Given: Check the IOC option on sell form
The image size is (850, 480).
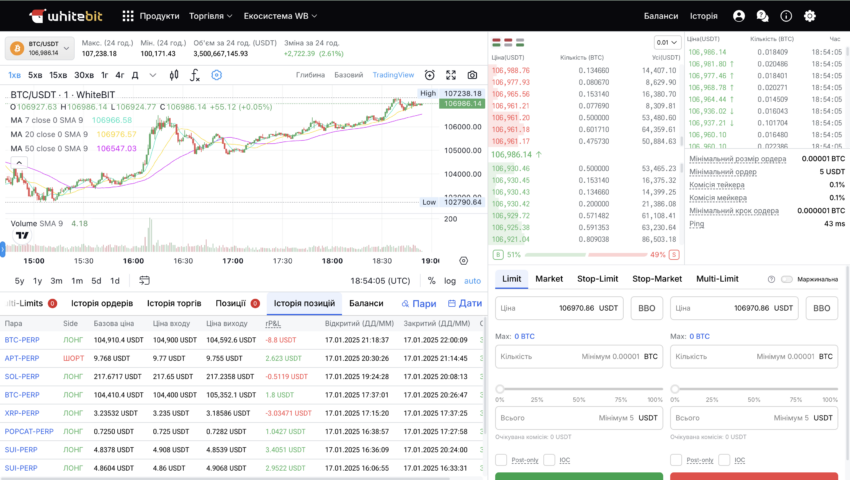Looking at the screenshot, I should point(726,460).
